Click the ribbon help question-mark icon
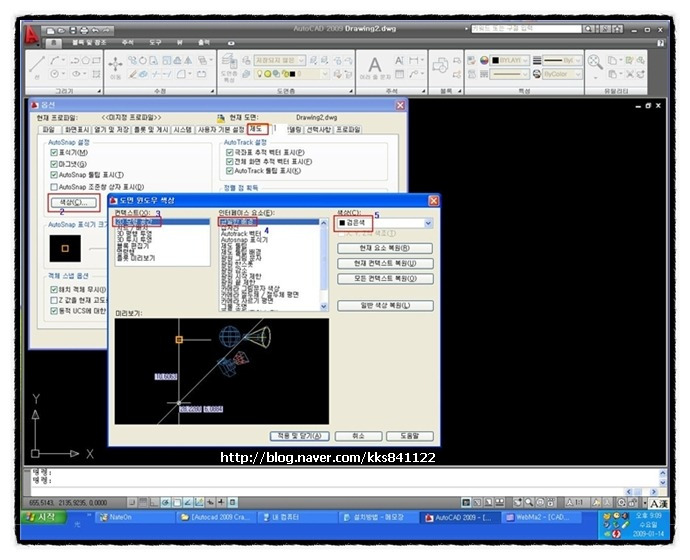This screenshot has width=690, height=560. pos(660,43)
